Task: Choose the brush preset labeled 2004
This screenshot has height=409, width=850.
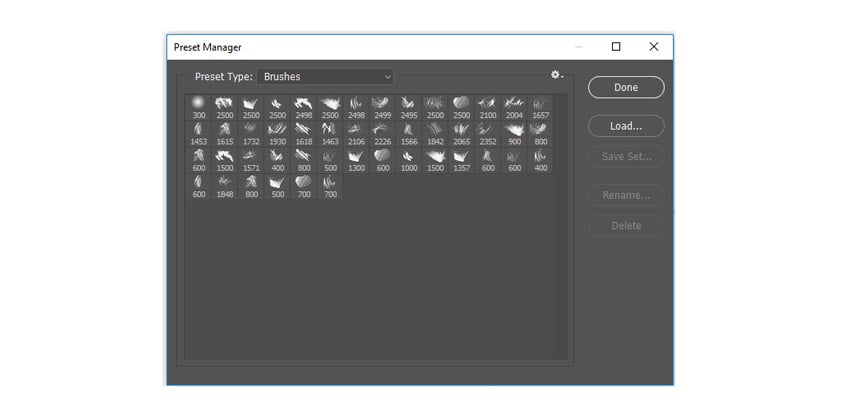Action: tap(514, 107)
